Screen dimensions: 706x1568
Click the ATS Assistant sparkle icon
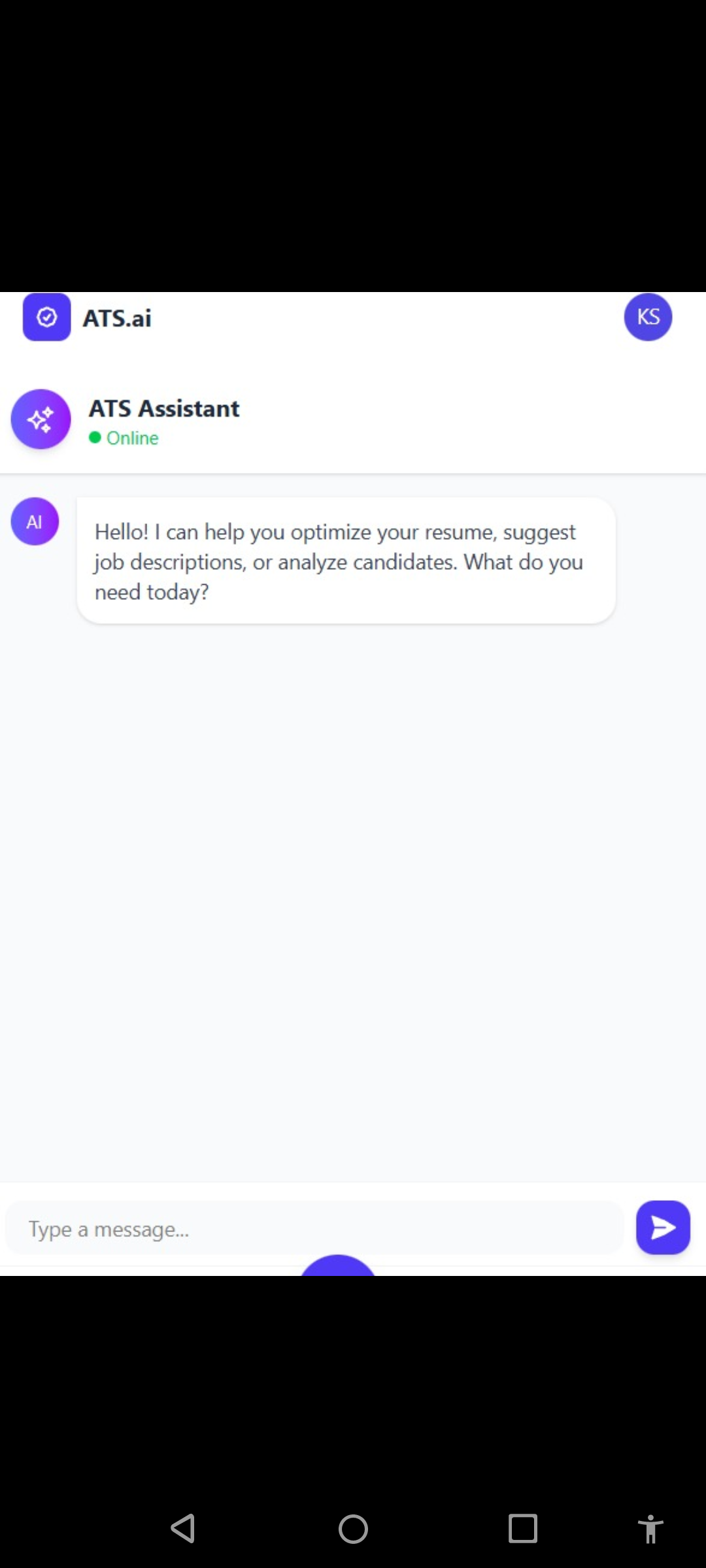pos(41,419)
